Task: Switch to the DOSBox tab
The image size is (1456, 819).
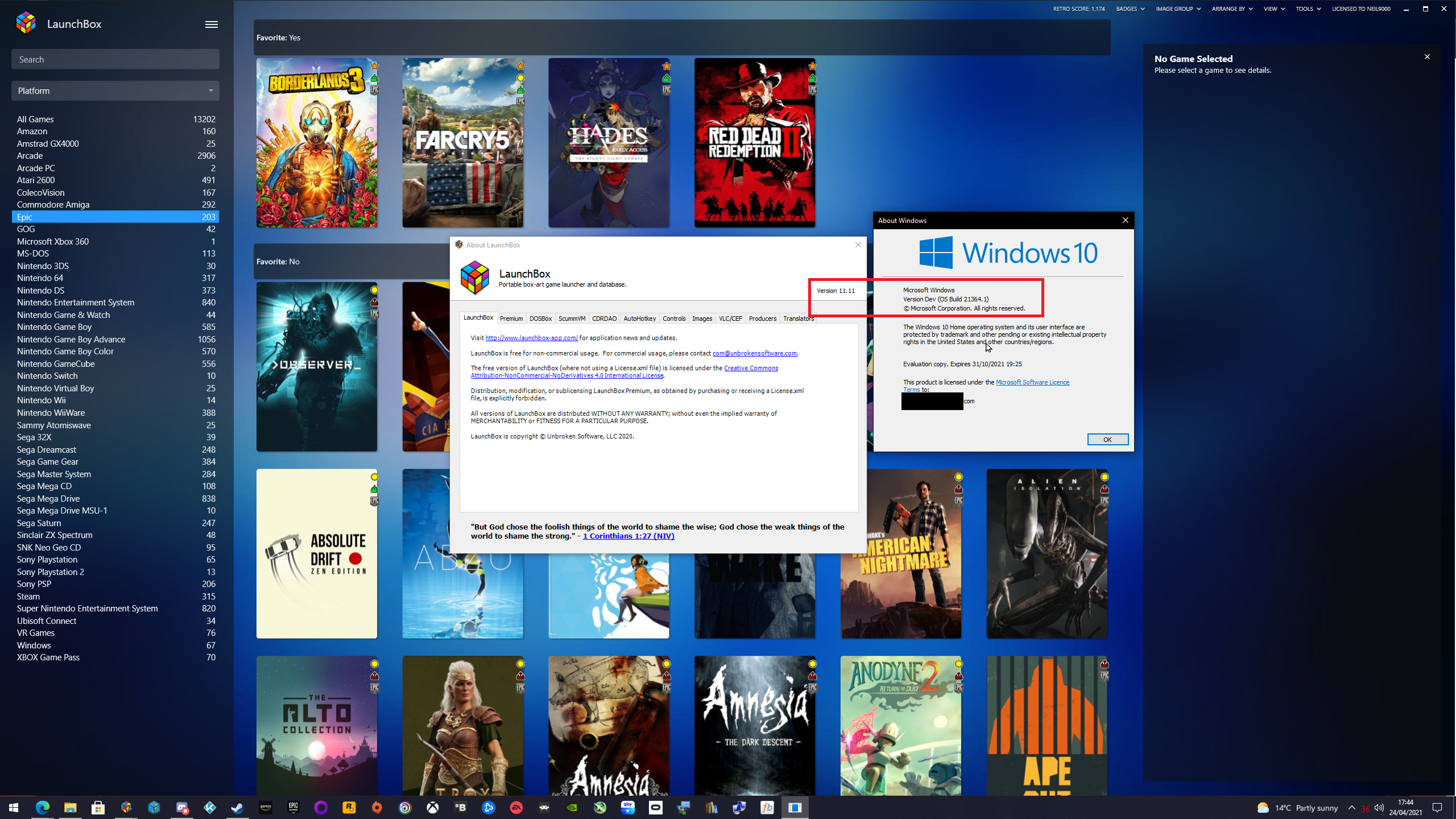Action: click(540, 318)
